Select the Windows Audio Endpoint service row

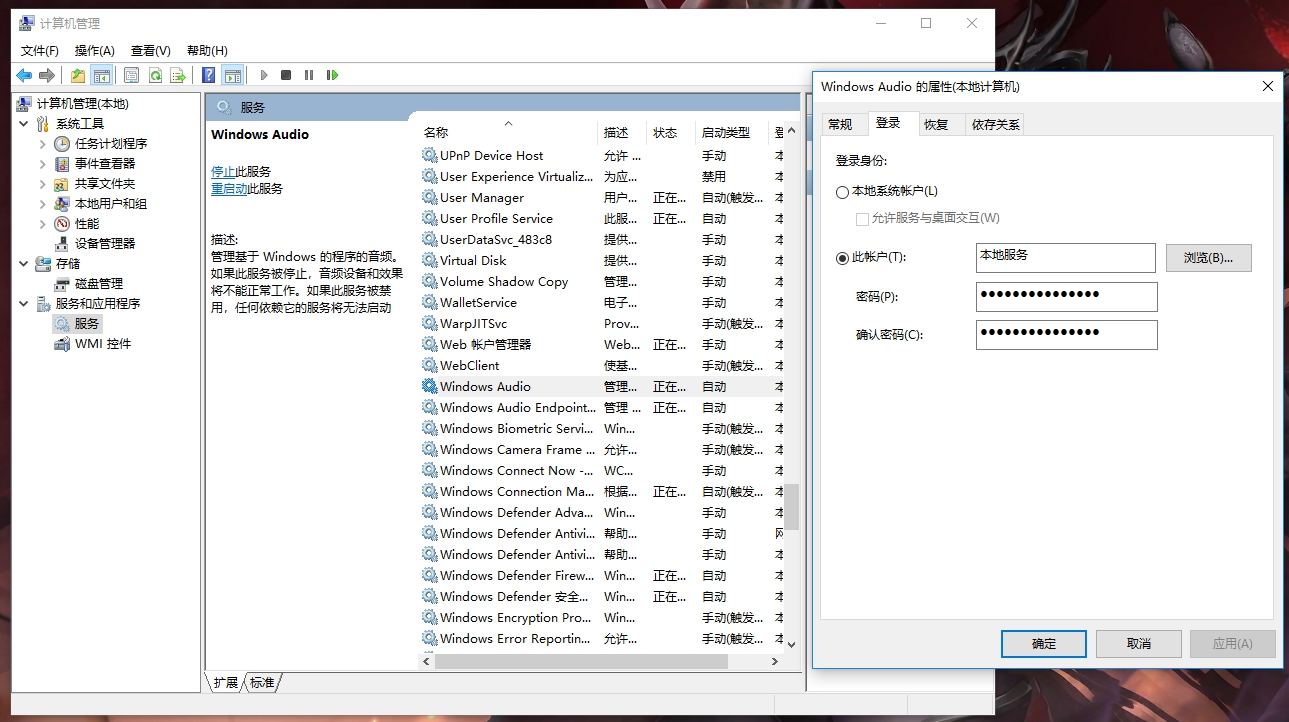602,408
